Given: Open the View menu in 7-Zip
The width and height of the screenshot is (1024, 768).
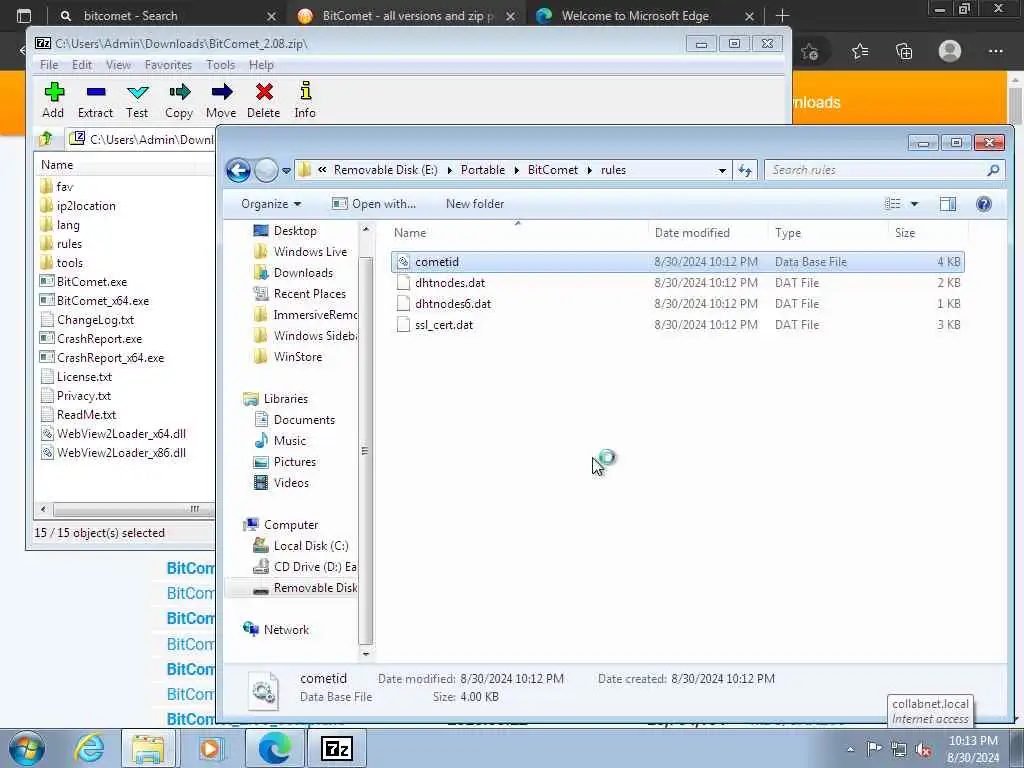Looking at the screenshot, I should pos(118,65).
